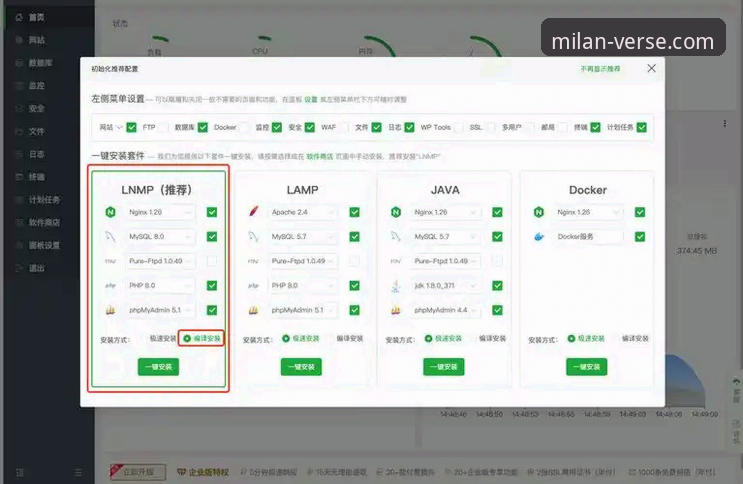Click the phpMyAdmin icon in LNMP card
The width and height of the screenshot is (743, 484).
110,310
